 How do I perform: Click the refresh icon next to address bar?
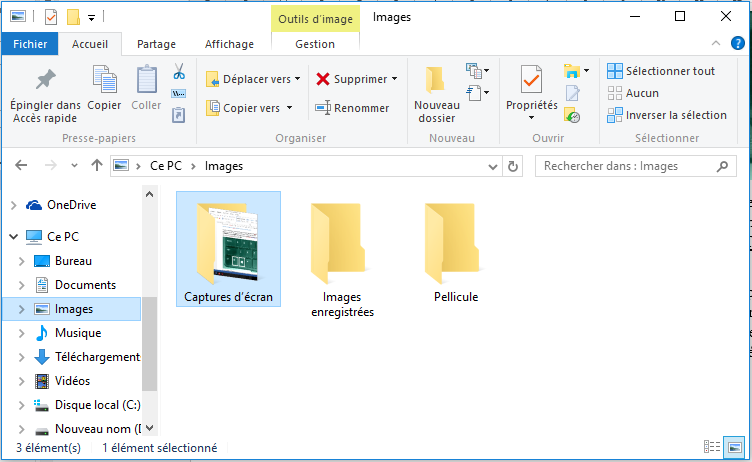[513, 166]
